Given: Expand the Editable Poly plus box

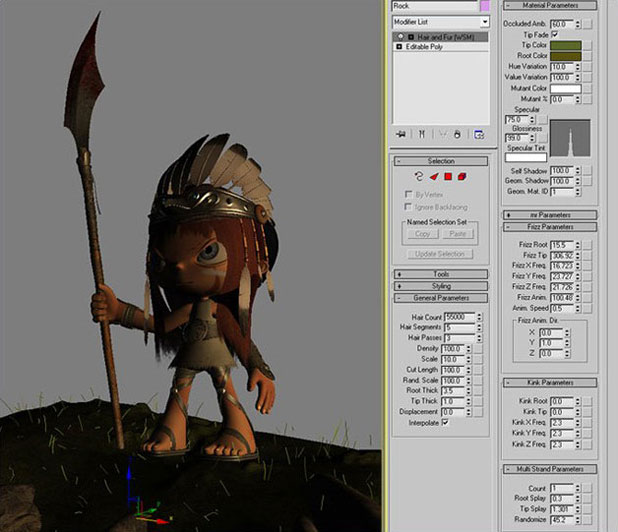Looking at the screenshot, I should pyautogui.click(x=399, y=47).
